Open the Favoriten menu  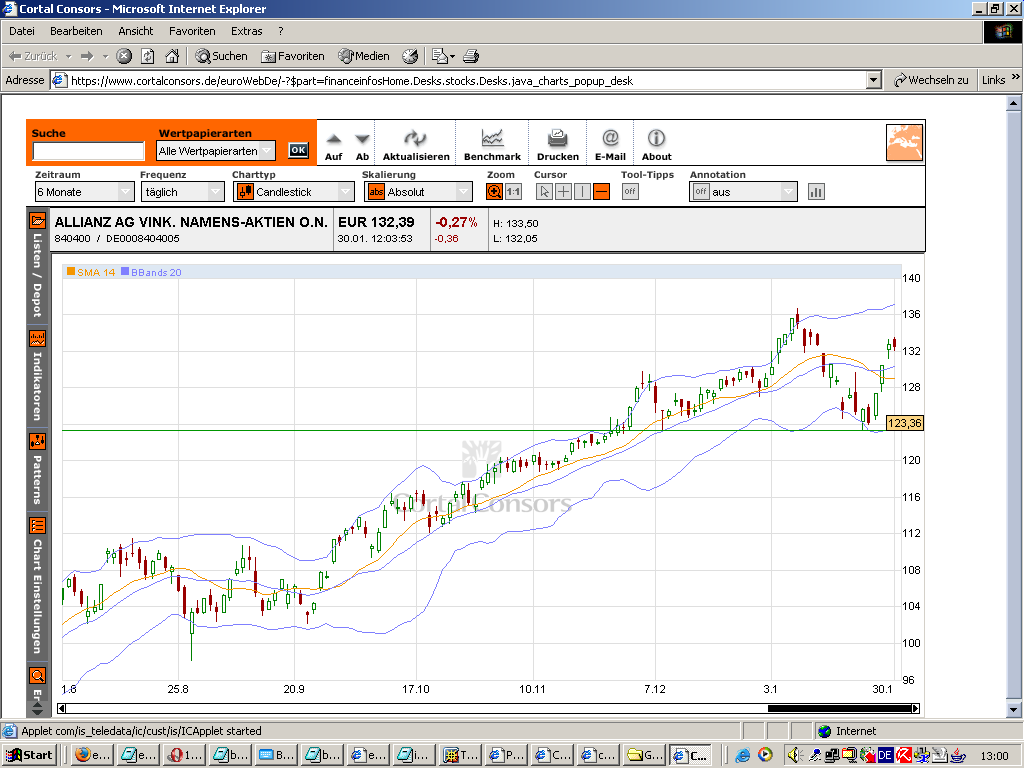191,31
